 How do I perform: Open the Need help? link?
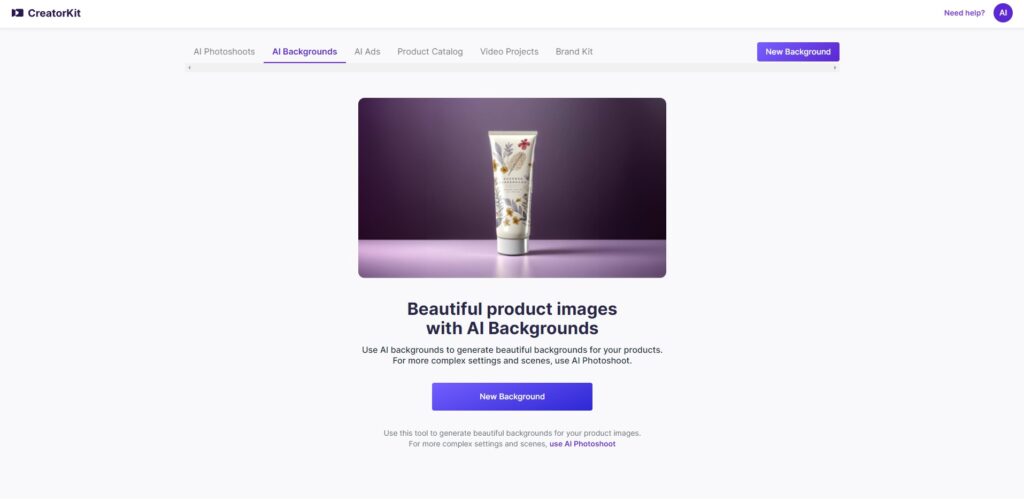pyautogui.click(x=964, y=13)
